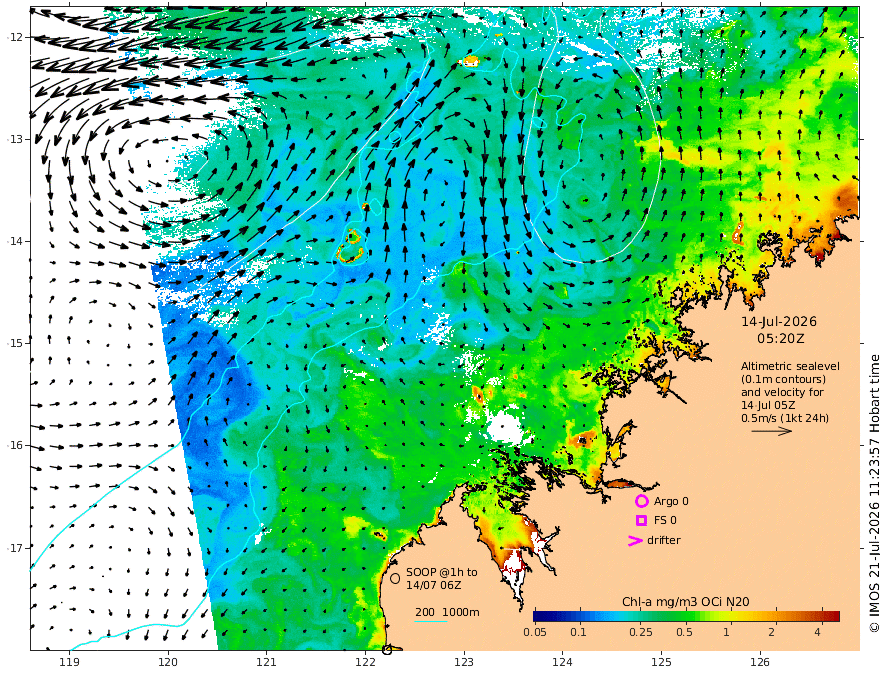Click the 'drifter' legend label
This screenshot has height=680, width=880.
pyautogui.click(x=664, y=540)
